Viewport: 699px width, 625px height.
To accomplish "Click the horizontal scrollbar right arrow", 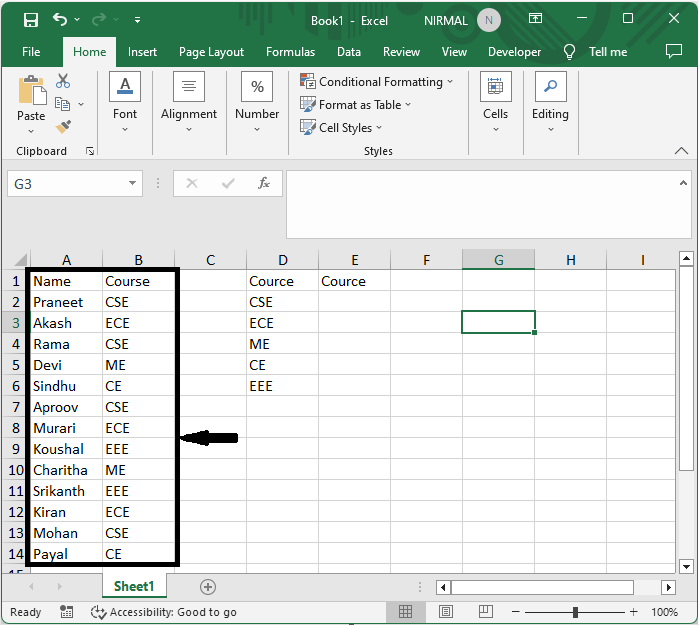I will click(668, 588).
